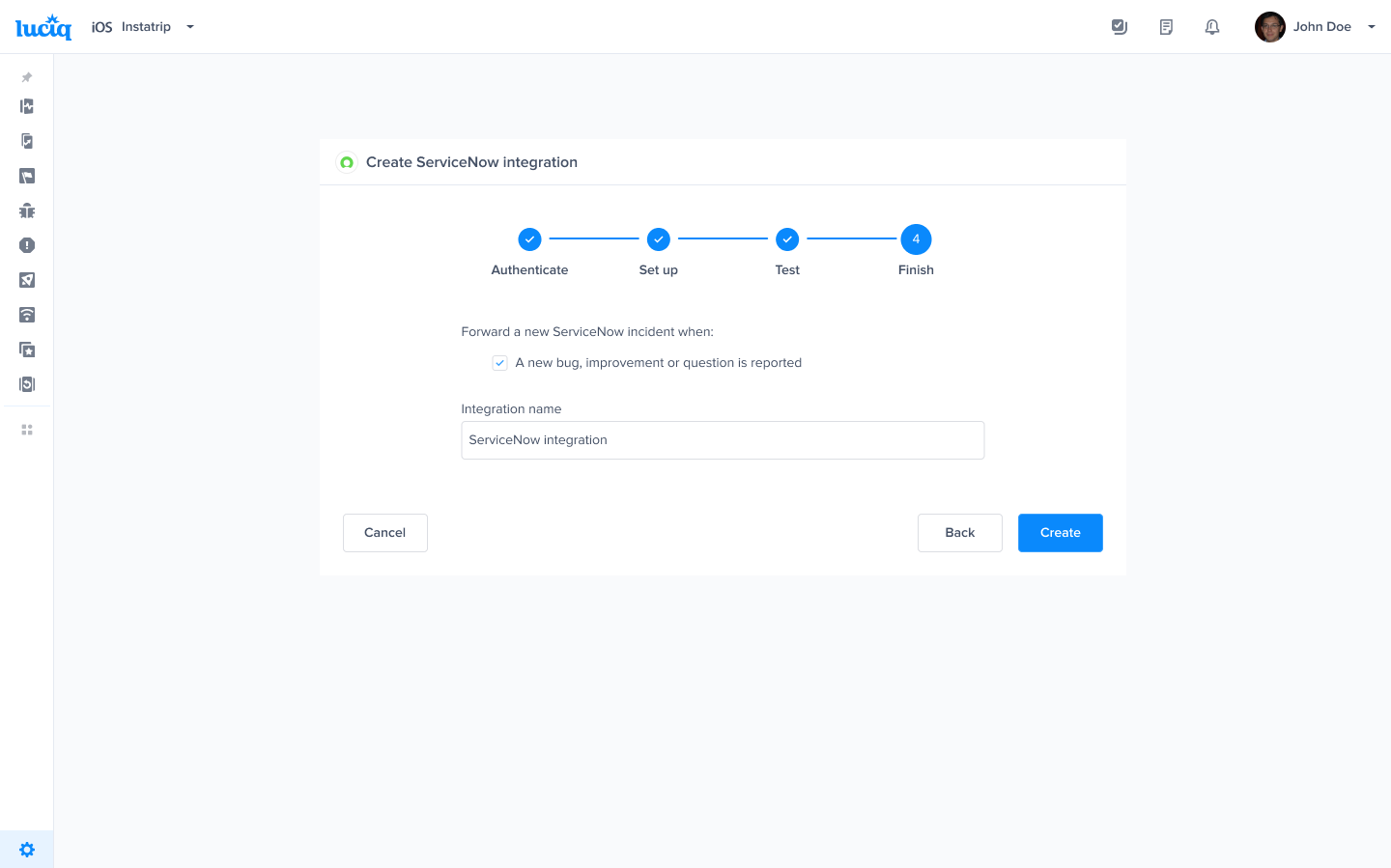Open the release notes document icon

[x=1166, y=26]
